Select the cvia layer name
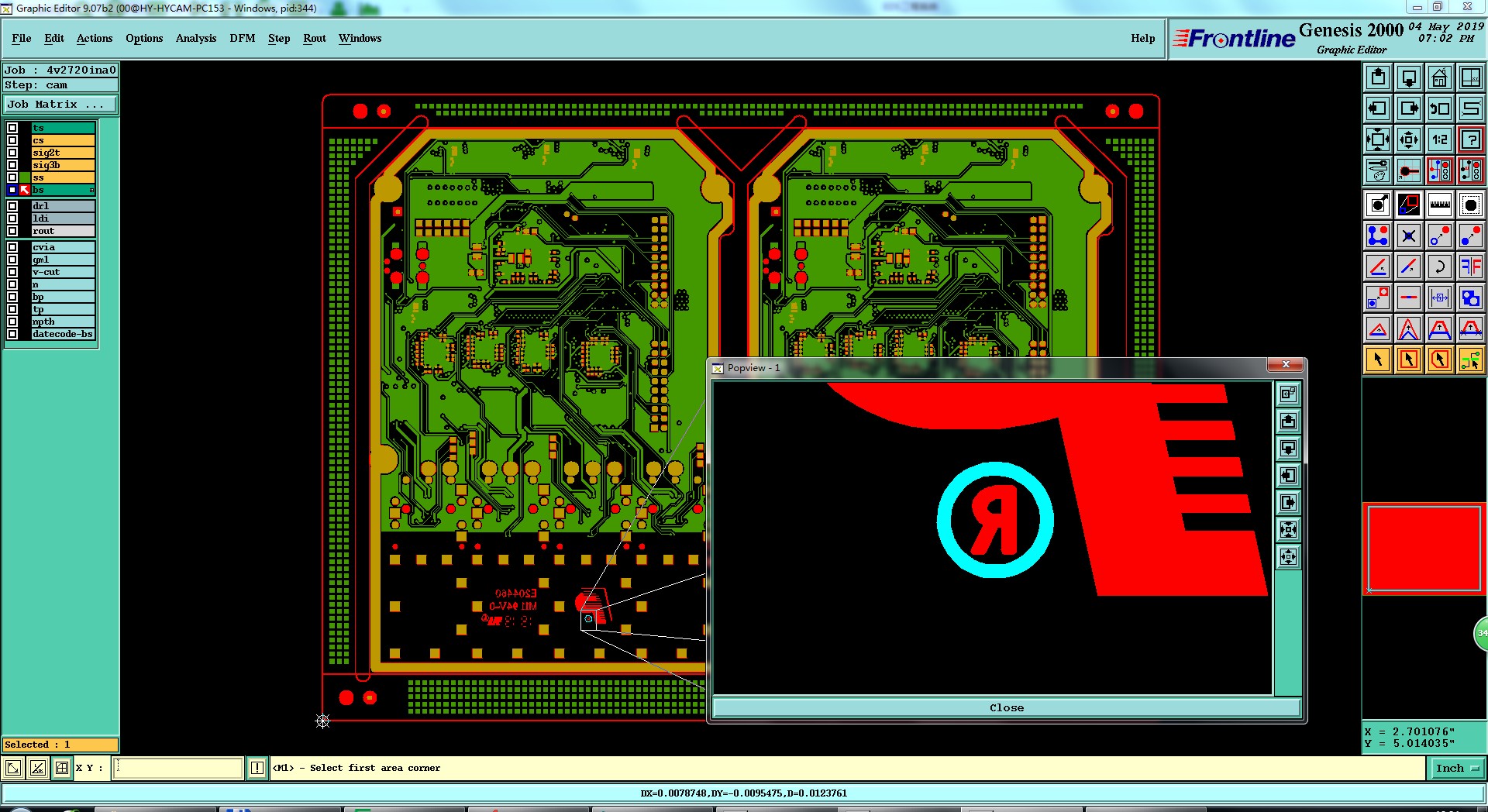The width and height of the screenshot is (1488, 812). [x=63, y=247]
